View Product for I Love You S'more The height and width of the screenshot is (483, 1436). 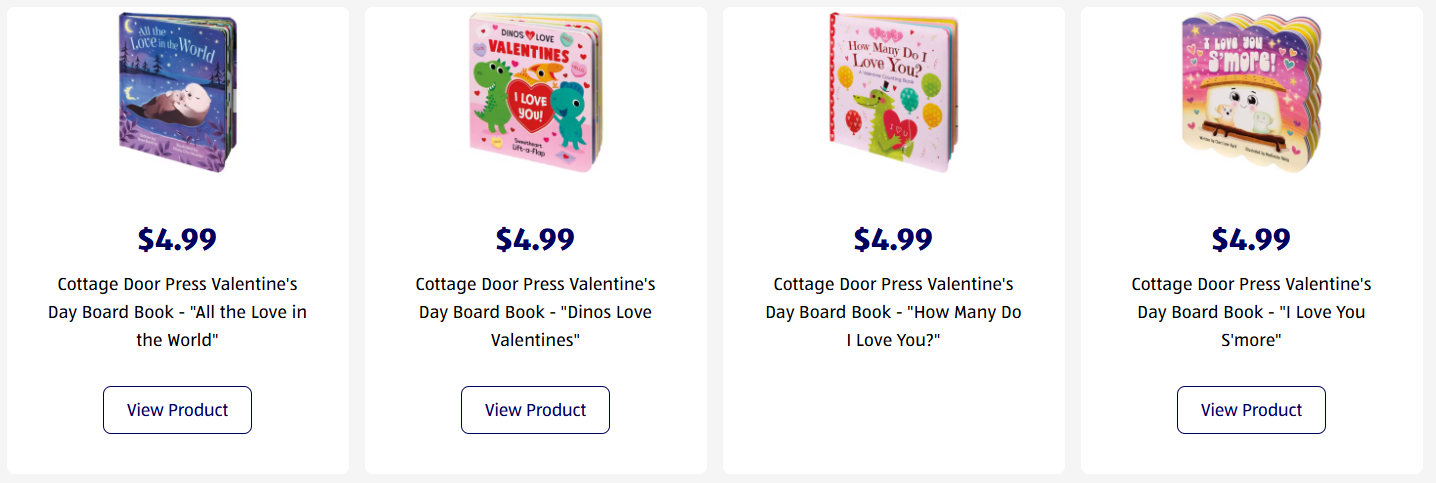1251,410
